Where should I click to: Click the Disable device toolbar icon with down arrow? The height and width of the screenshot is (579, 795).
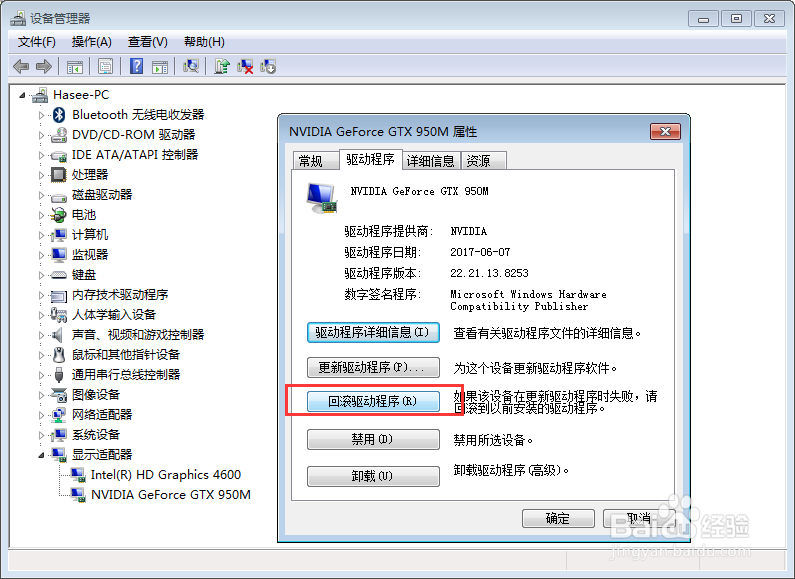pos(268,66)
